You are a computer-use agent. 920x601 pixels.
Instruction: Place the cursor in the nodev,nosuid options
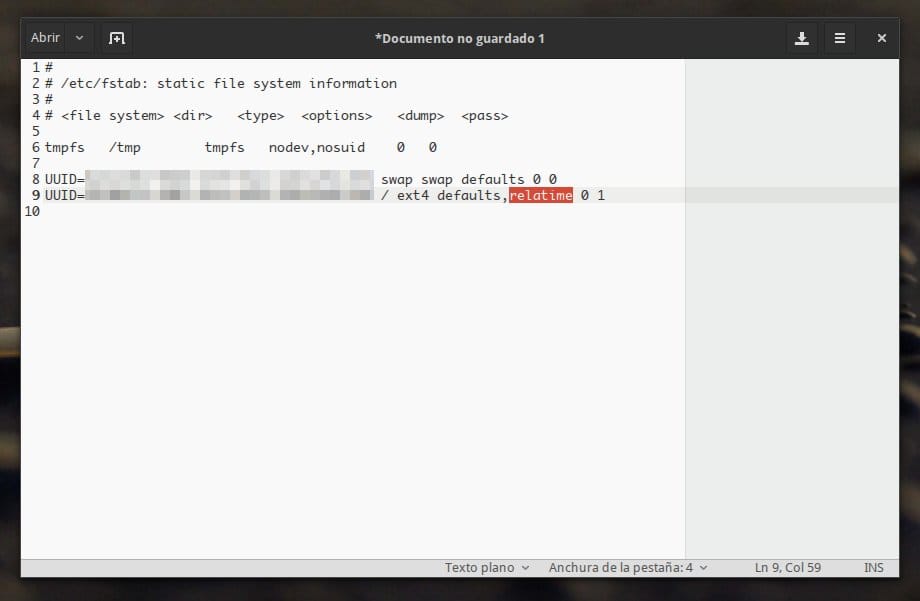click(x=317, y=147)
